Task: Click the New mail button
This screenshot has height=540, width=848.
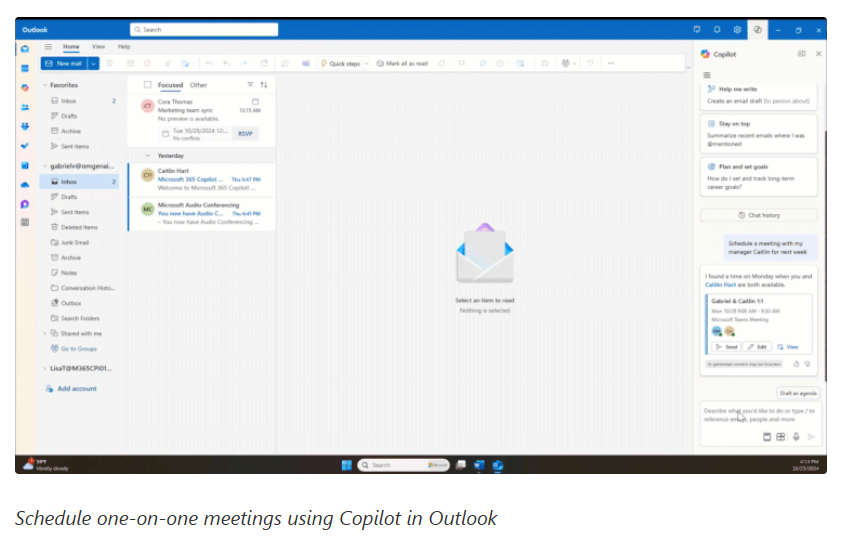Action: click(x=64, y=63)
